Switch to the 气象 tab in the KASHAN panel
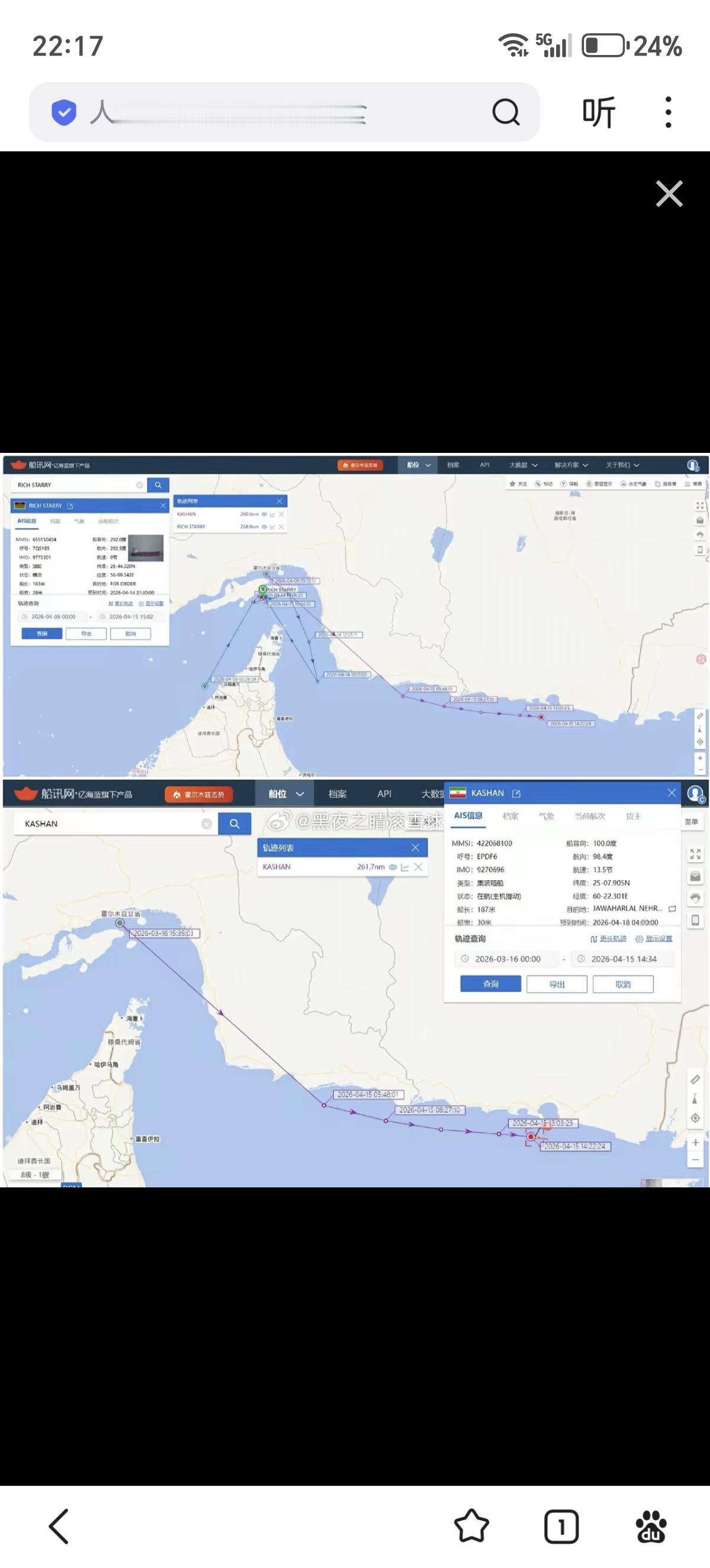The image size is (710, 1568). [x=546, y=816]
